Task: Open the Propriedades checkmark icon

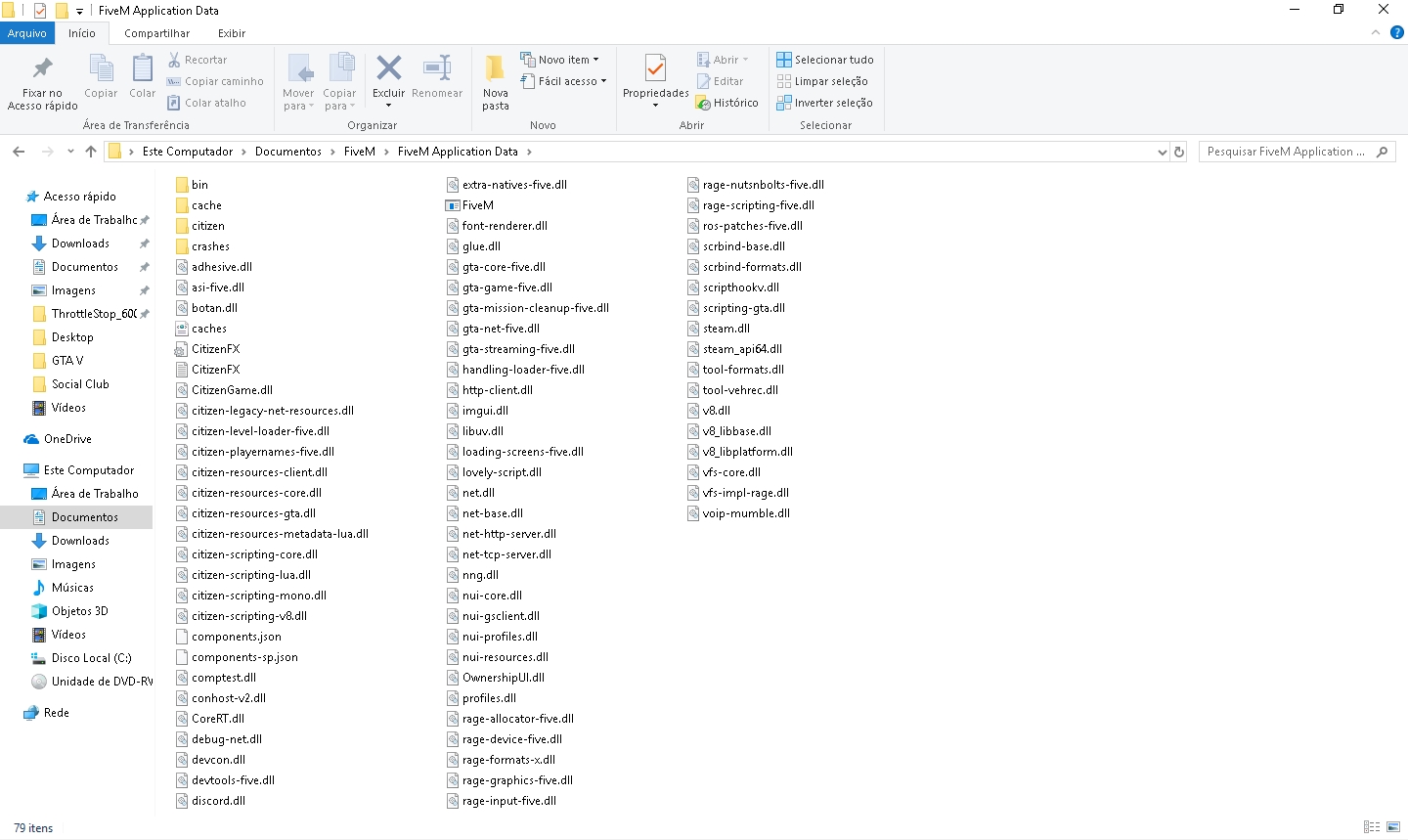Action: [656, 67]
